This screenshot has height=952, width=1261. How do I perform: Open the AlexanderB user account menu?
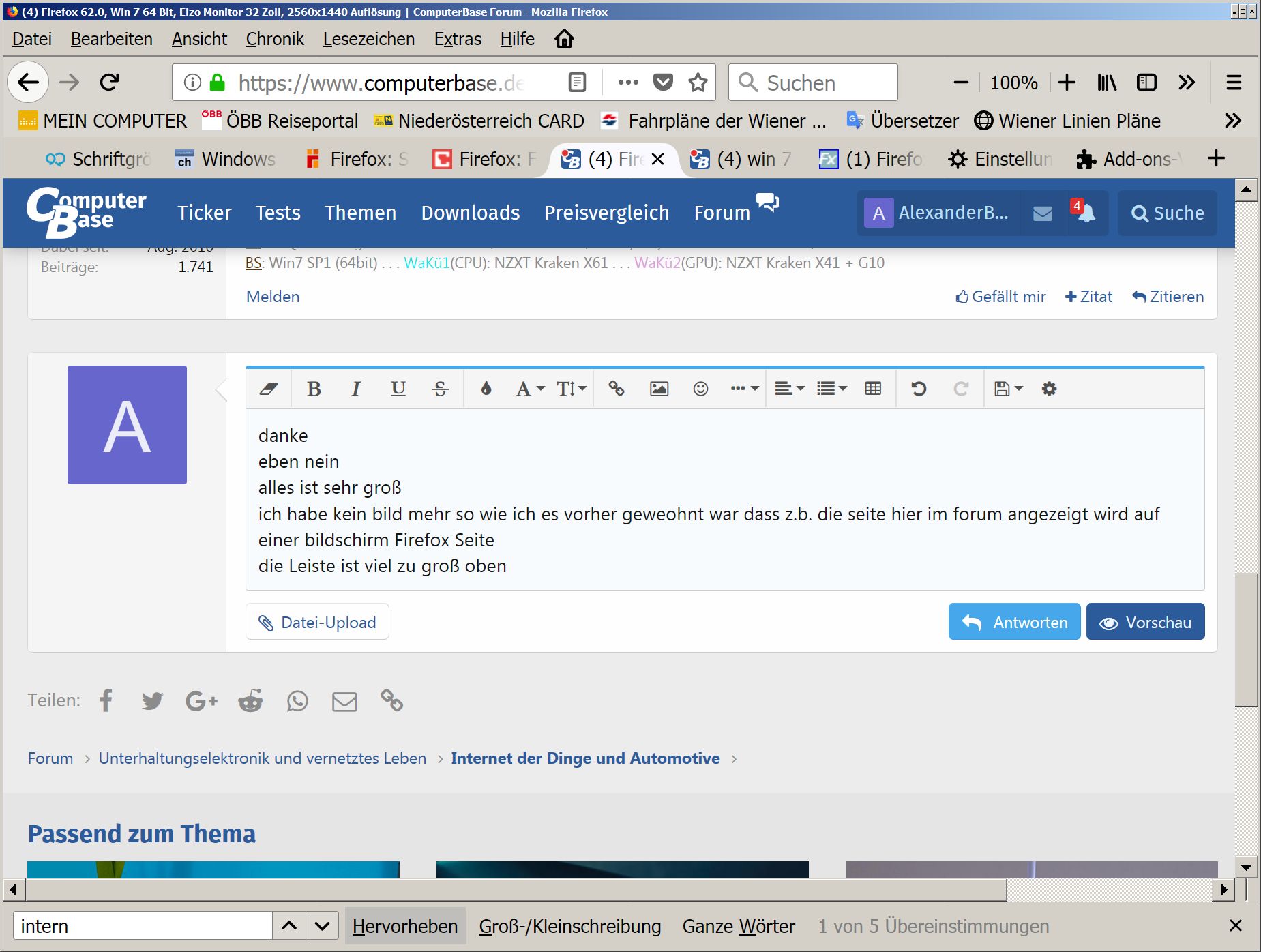(937, 213)
